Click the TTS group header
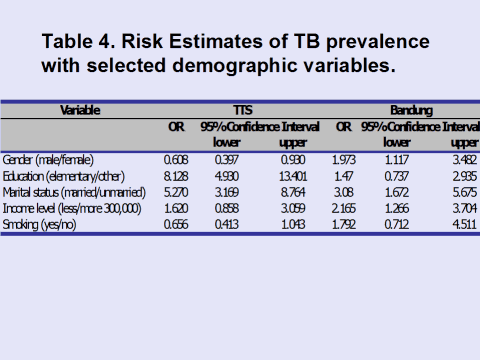 (x=243, y=110)
